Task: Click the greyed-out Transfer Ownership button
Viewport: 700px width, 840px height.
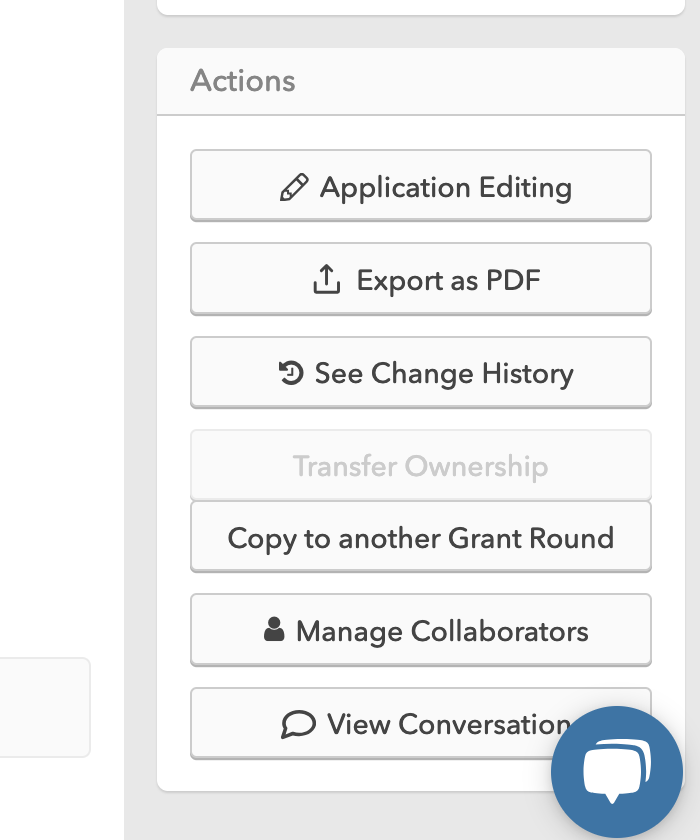Action: [421, 465]
